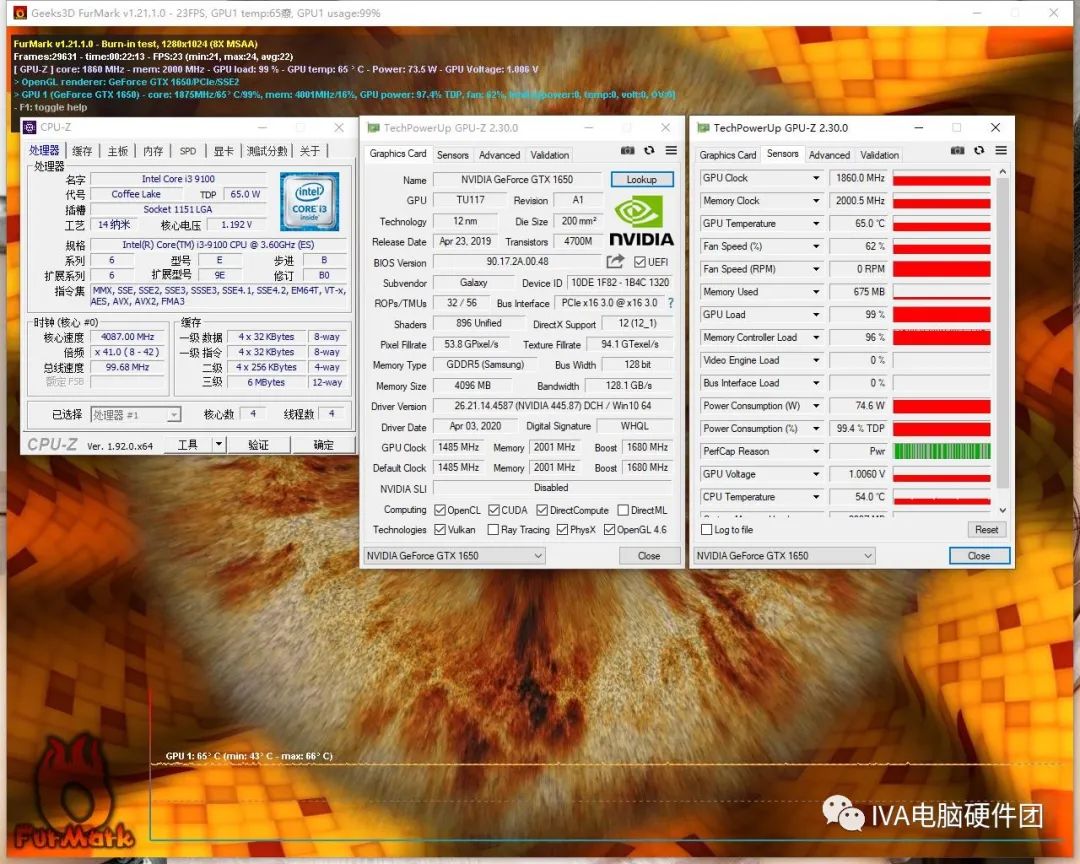
Task: Switch to Advanced tab in left GPU-Z
Action: 499,155
